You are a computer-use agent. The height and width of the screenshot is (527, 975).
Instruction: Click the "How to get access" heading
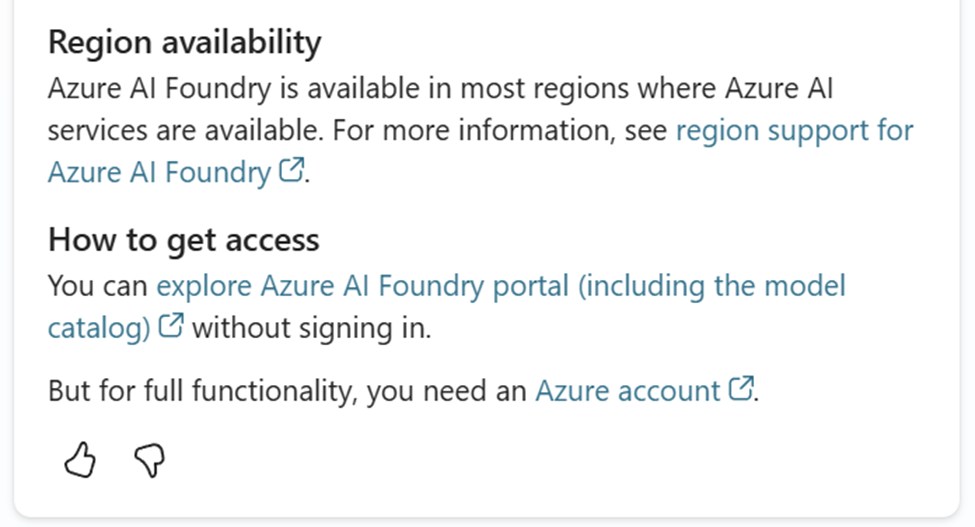[183, 240]
